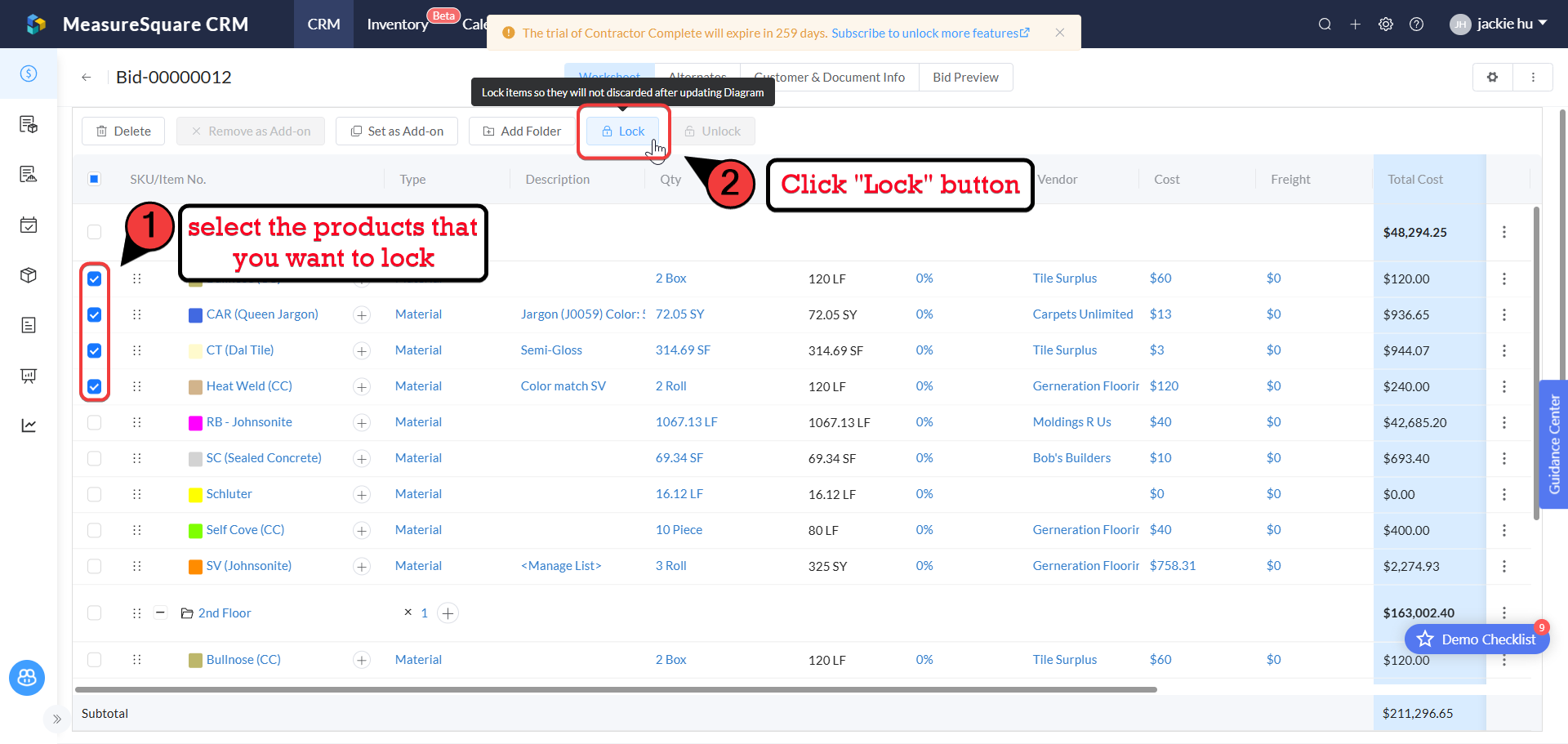The width and height of the screenshot is (1568, 744).
Task: Grab the drag handle for the Heat Weld (CC) row
Action: pyautogui.click(x=136, y=386)
